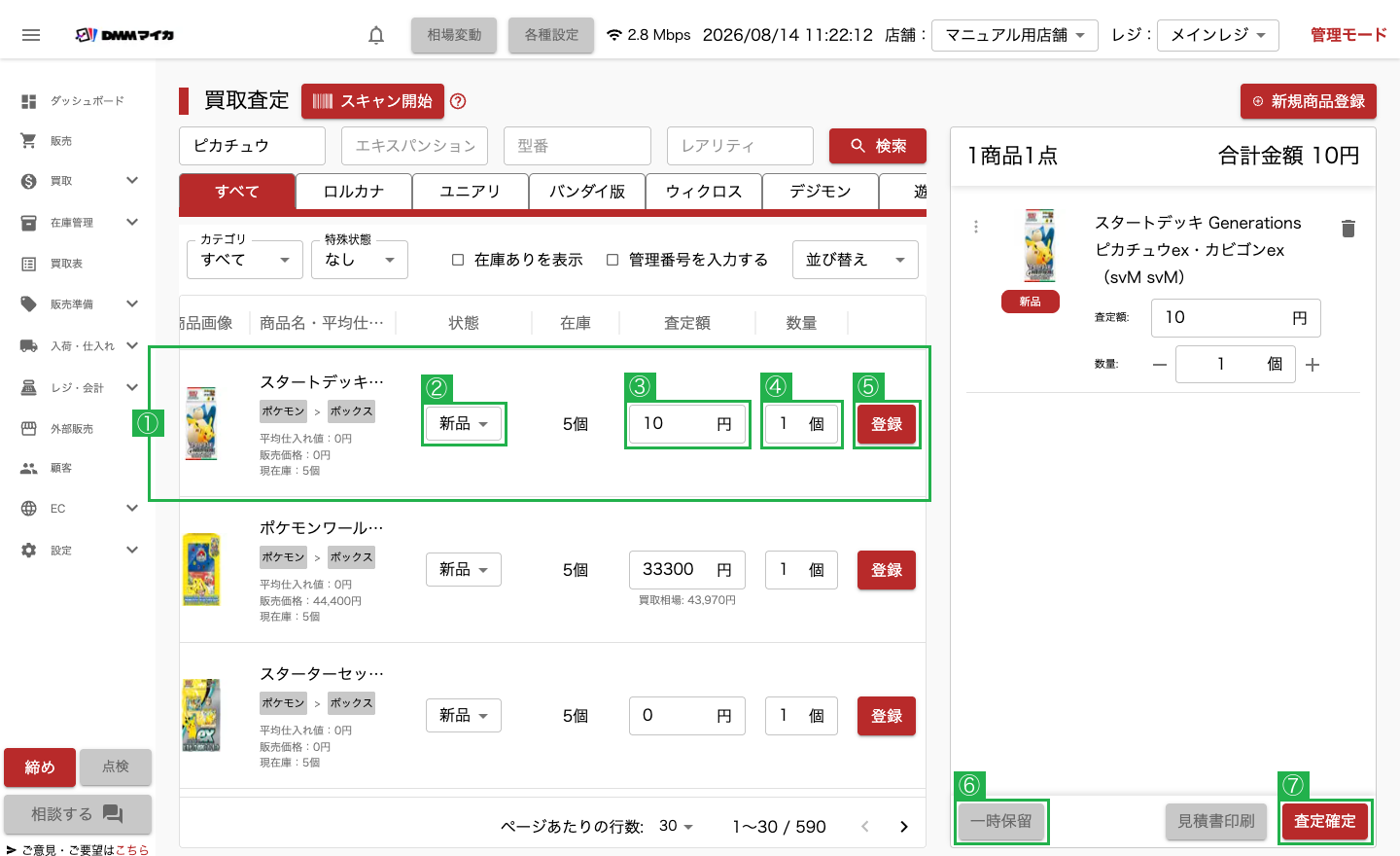Click the three-dot drag handle on cart item

[976, 227]
